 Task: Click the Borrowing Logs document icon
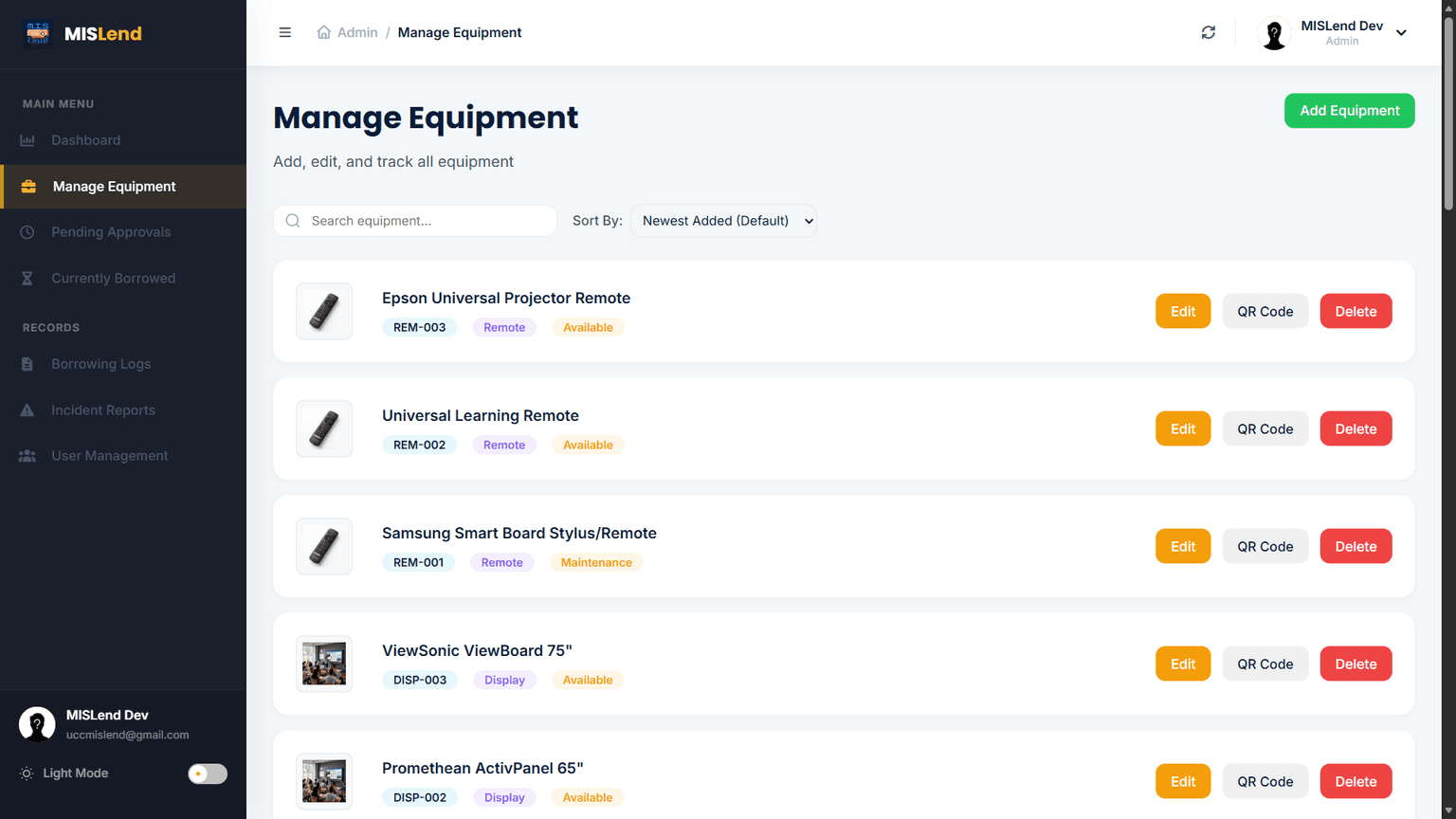27,364
